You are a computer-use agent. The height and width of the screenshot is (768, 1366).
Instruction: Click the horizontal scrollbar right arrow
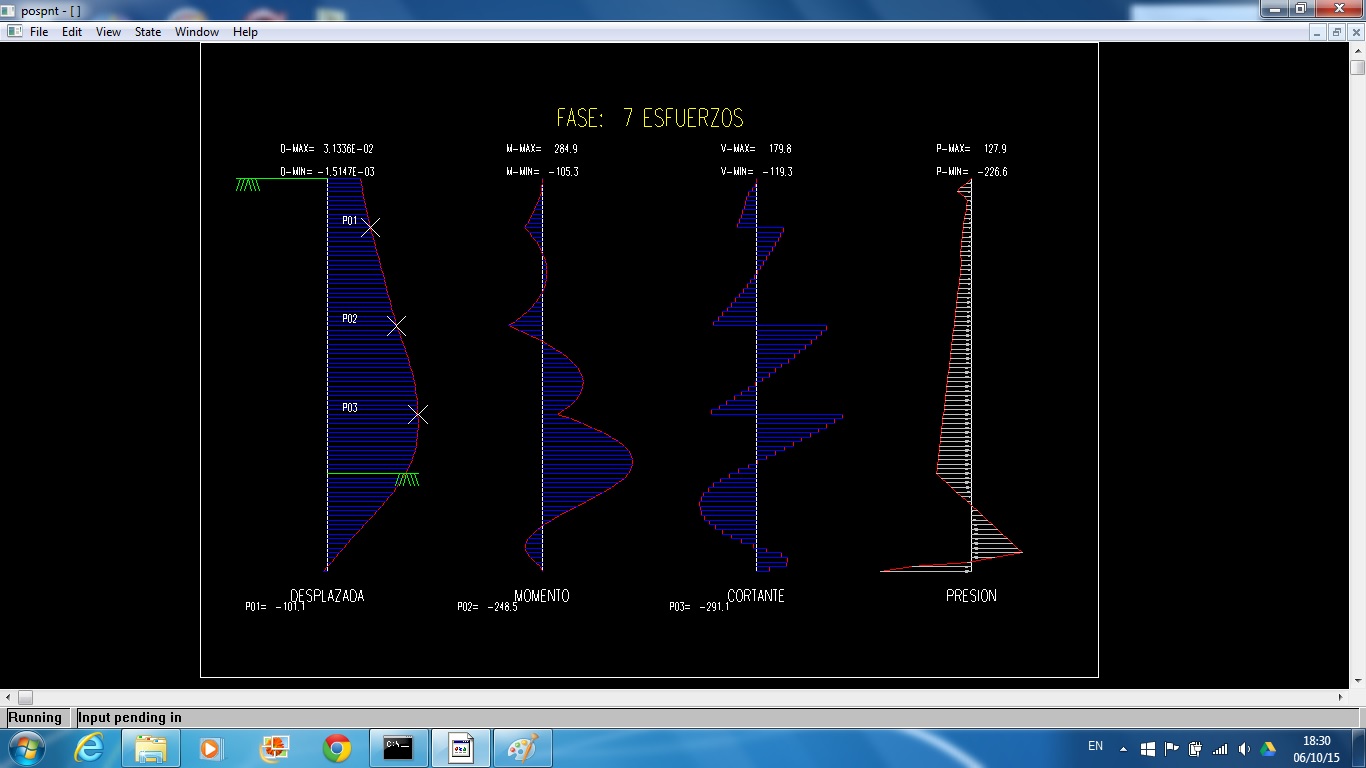click(x=1342, y=697)
